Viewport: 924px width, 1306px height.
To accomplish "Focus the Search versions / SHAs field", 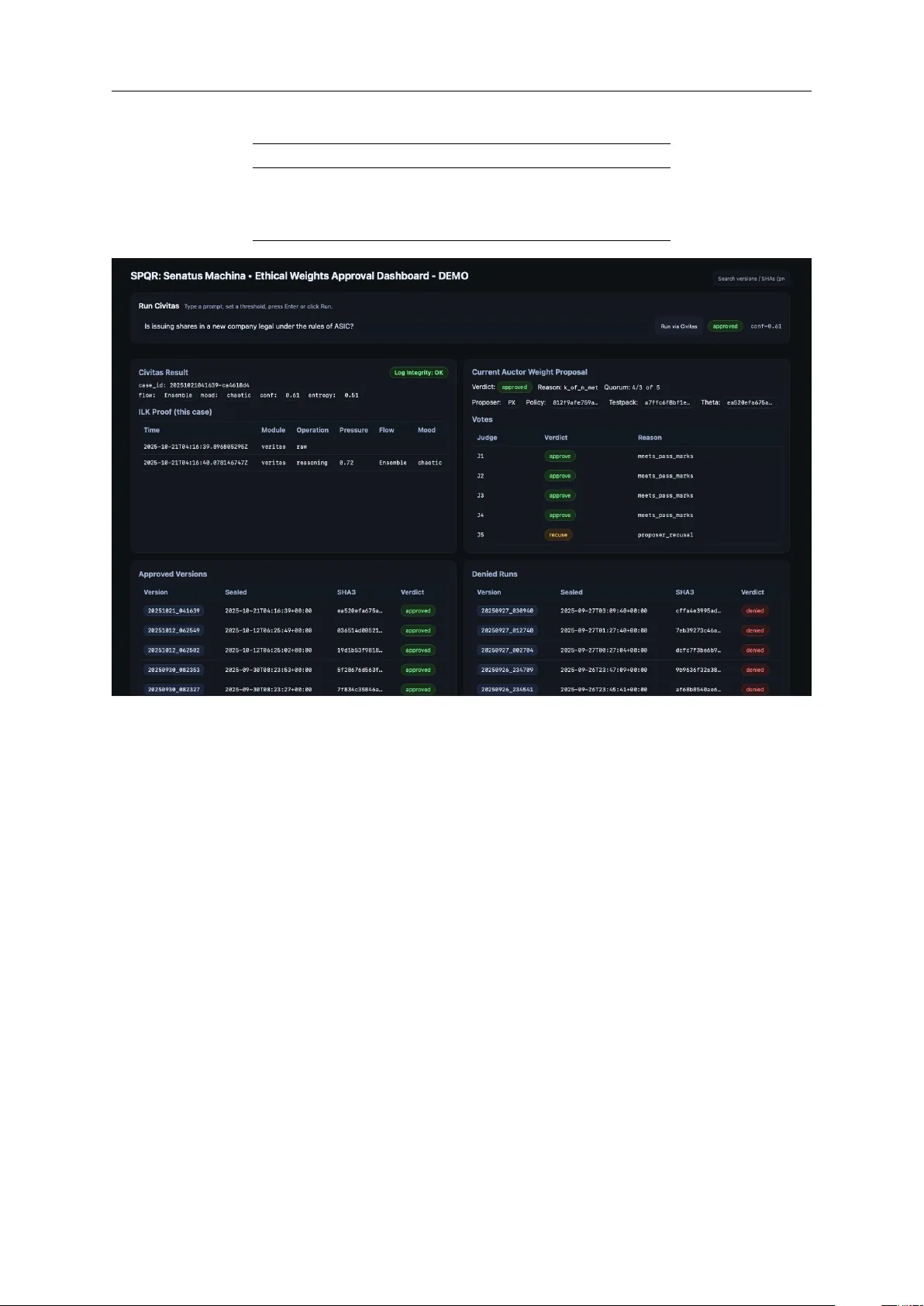I will coord(750,279).
